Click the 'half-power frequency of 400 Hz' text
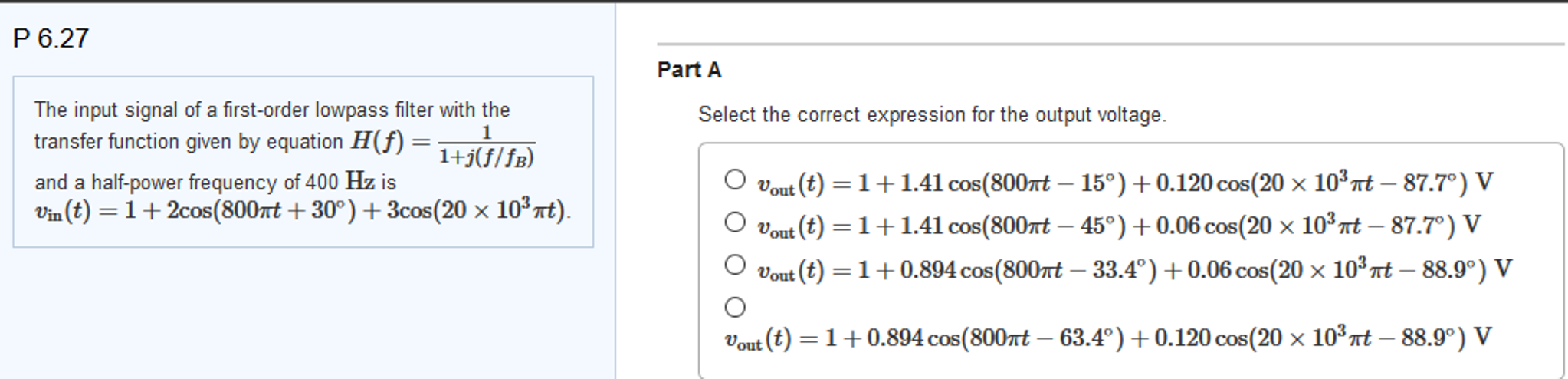Screen dimensions: 1568x379 (215, 183)
